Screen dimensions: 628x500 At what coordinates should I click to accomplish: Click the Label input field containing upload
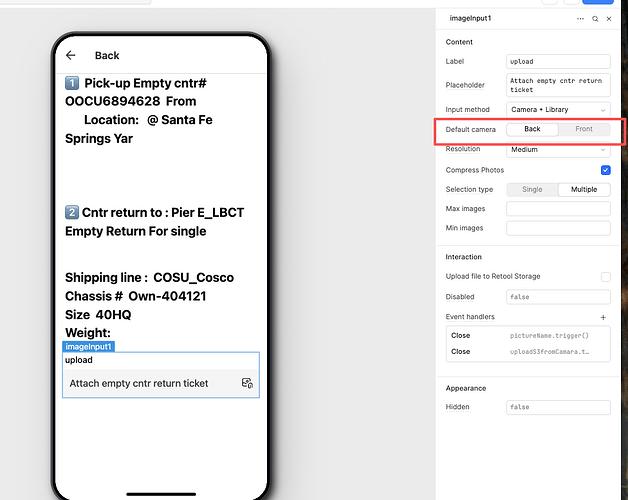coord(557,62)
